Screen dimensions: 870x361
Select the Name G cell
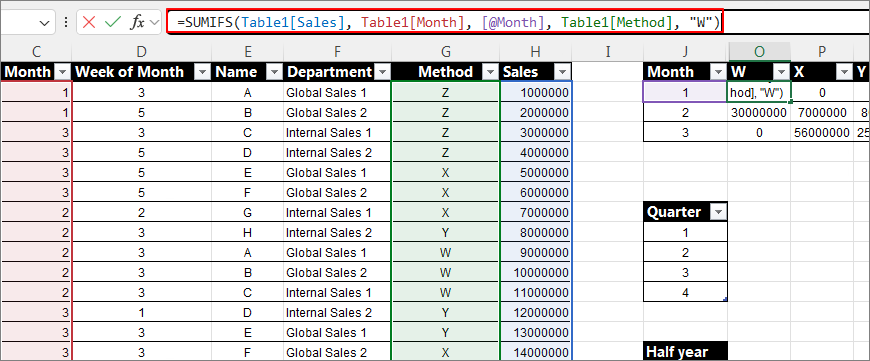coord(247,212)
